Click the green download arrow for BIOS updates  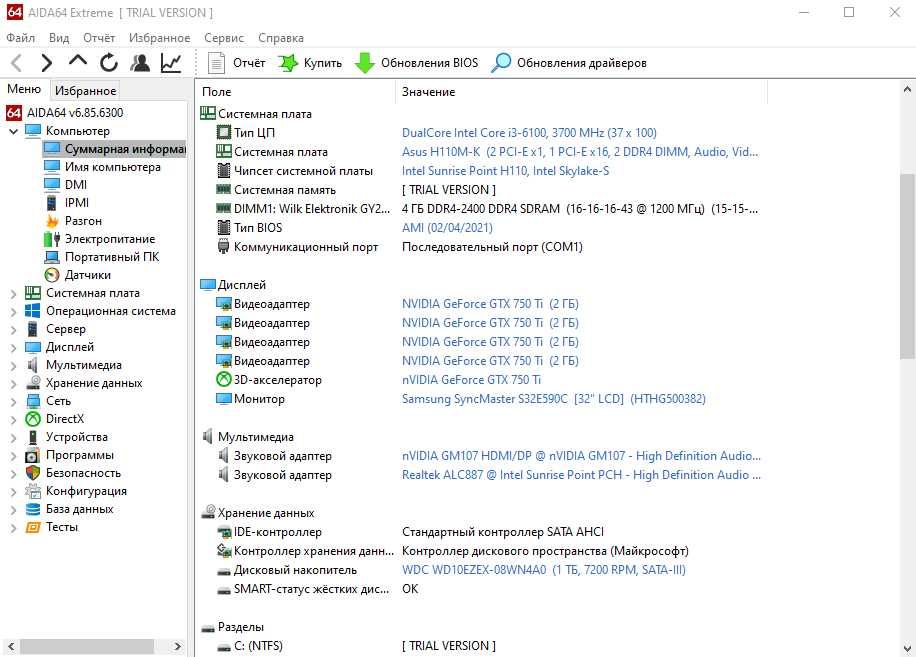click(x=365, y=62)
